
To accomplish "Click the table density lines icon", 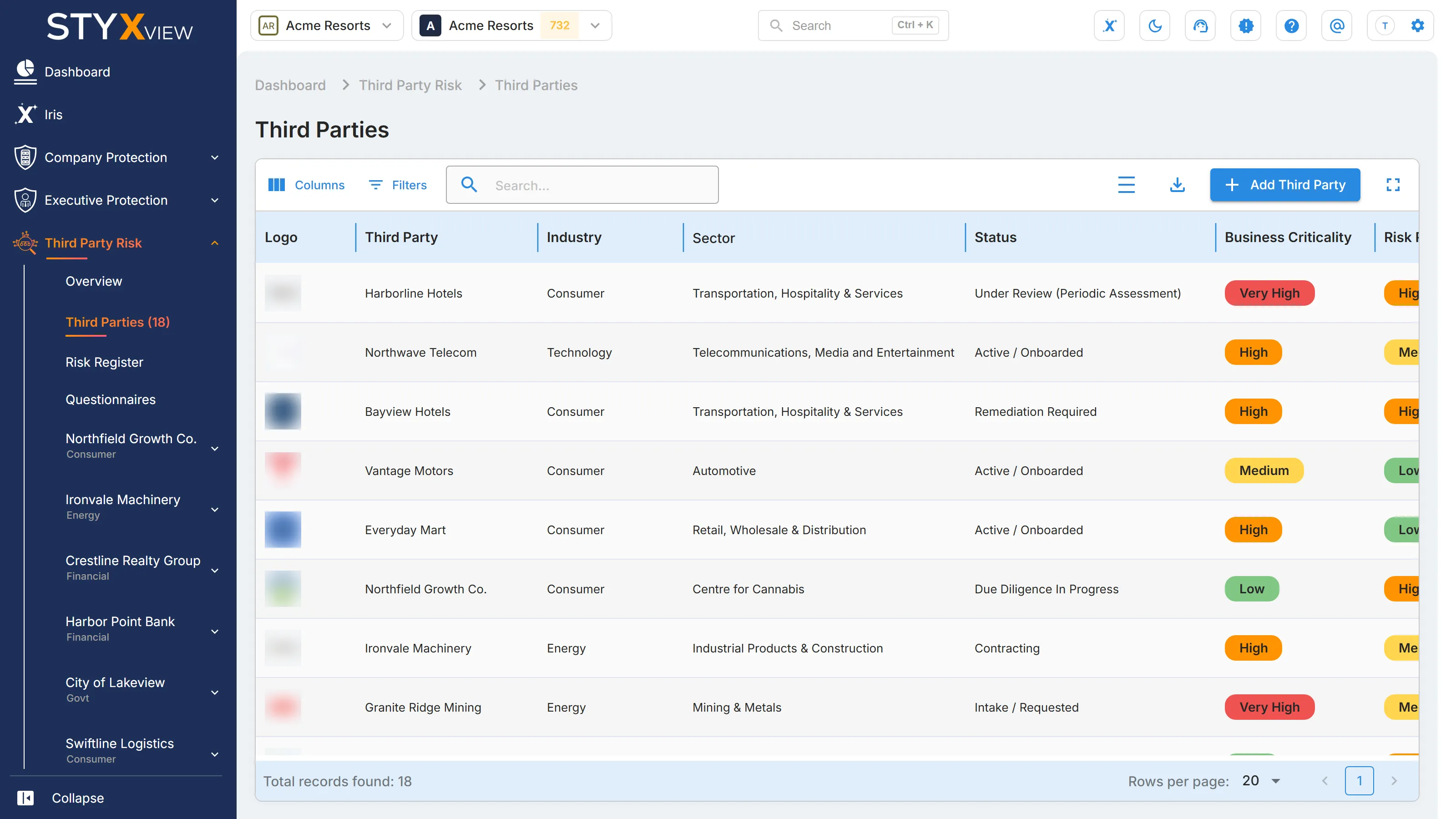I will tap(1126, 185).
